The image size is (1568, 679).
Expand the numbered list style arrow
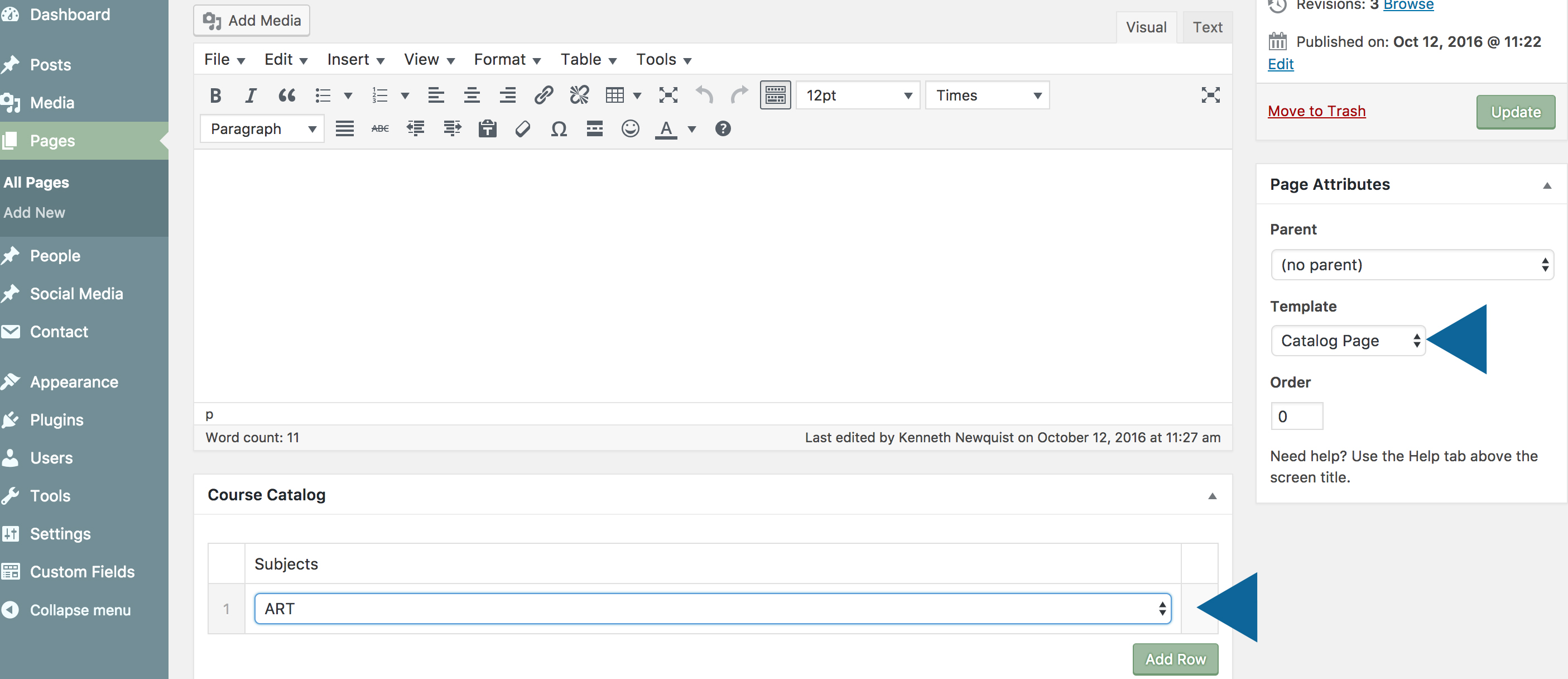405,95
